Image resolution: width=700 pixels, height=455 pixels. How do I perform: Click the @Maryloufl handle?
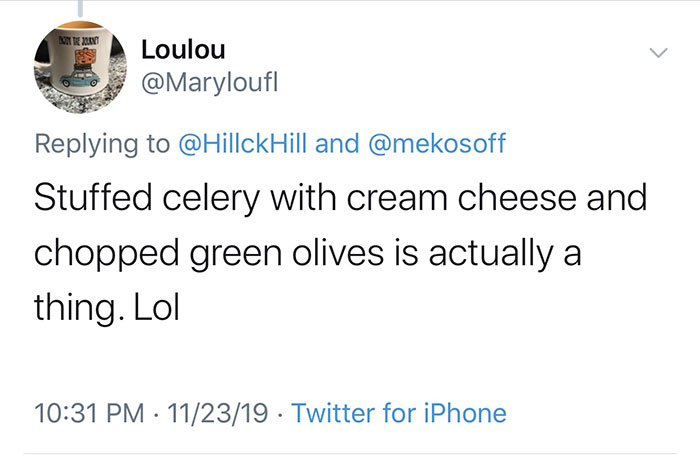point(206,85)
